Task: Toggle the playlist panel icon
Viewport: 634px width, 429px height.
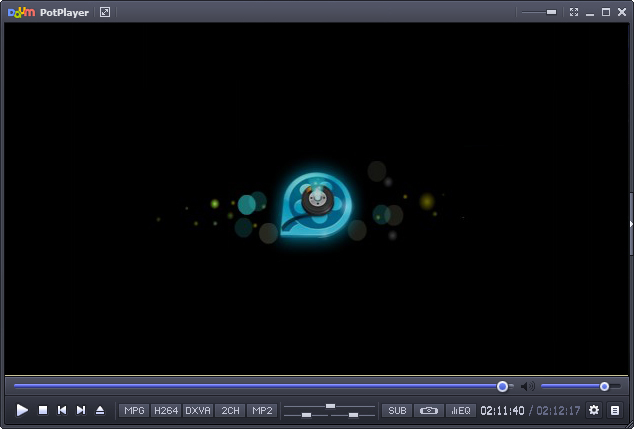Action: tap(615, 410)
